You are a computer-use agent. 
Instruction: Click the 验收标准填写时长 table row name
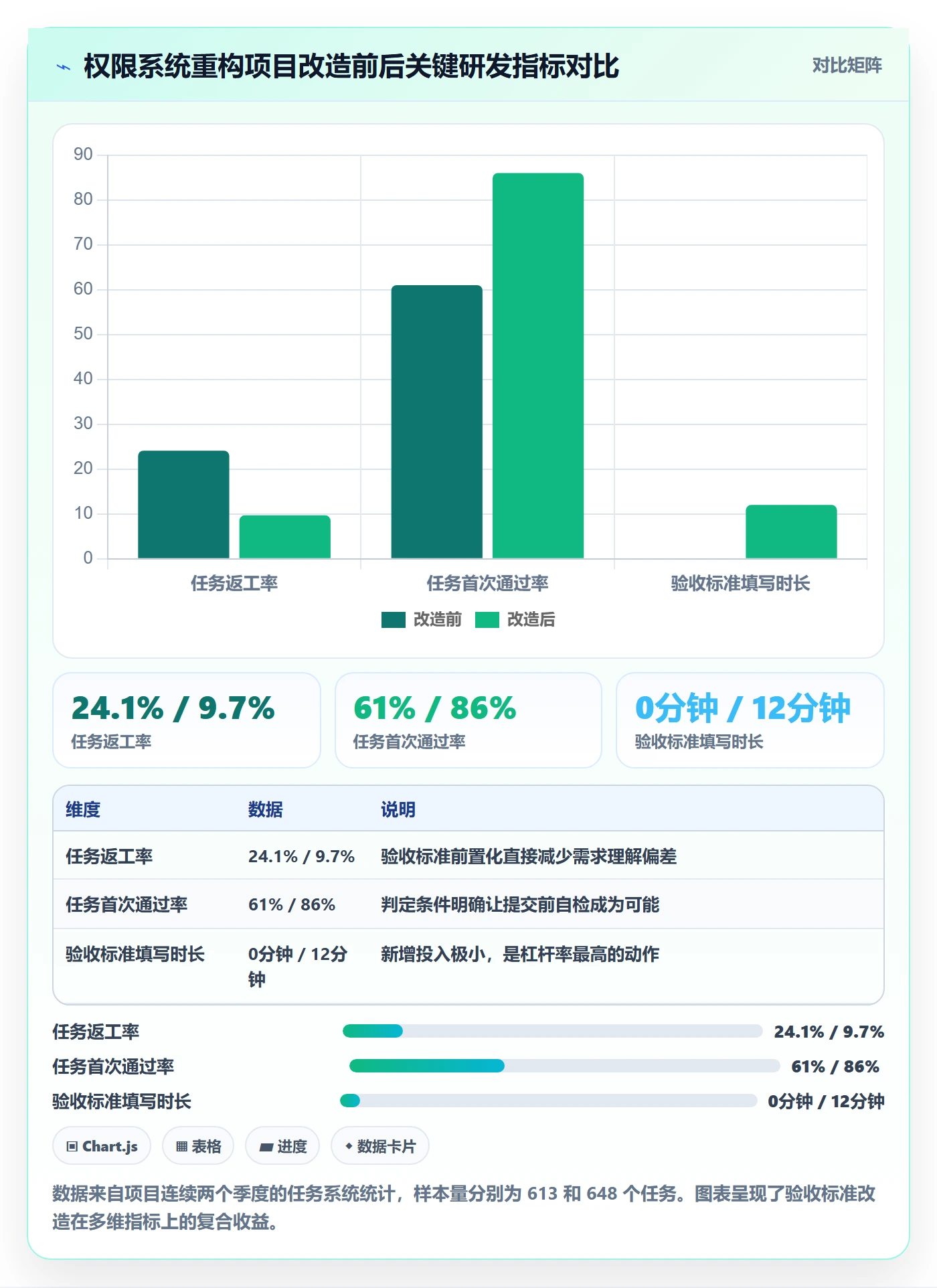135,954
